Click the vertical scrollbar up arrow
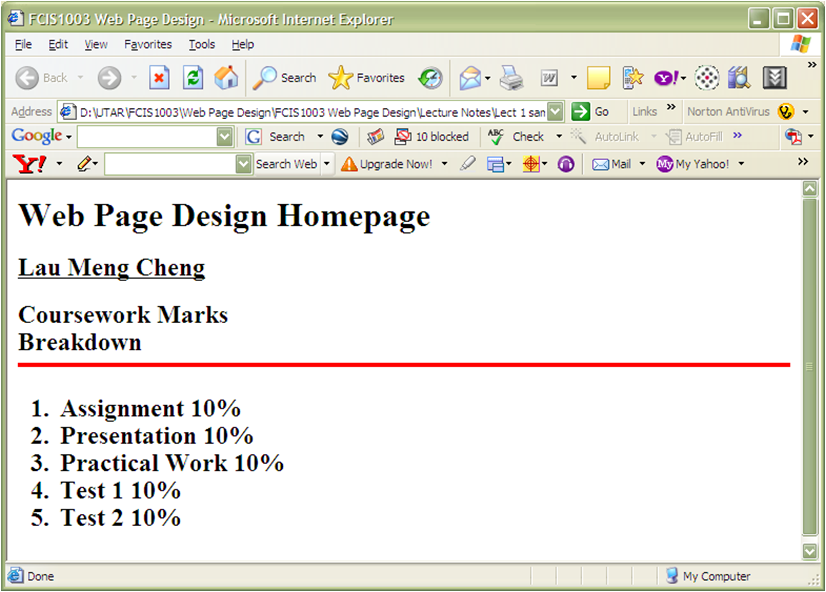 (810, 189)
